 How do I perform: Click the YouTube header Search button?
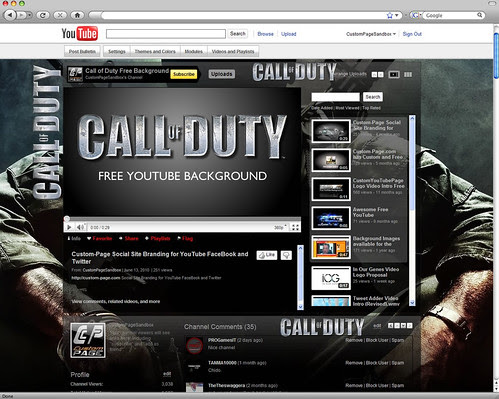click(238, 34)
